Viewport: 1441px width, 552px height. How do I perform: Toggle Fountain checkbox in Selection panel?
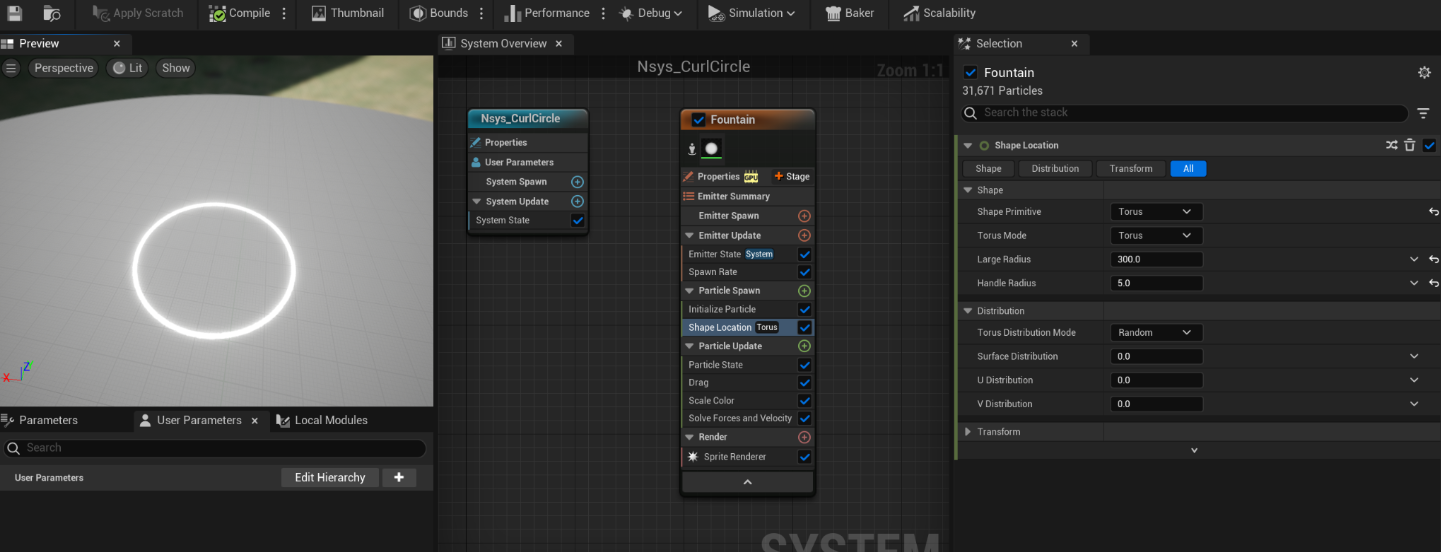pos(970,73)
